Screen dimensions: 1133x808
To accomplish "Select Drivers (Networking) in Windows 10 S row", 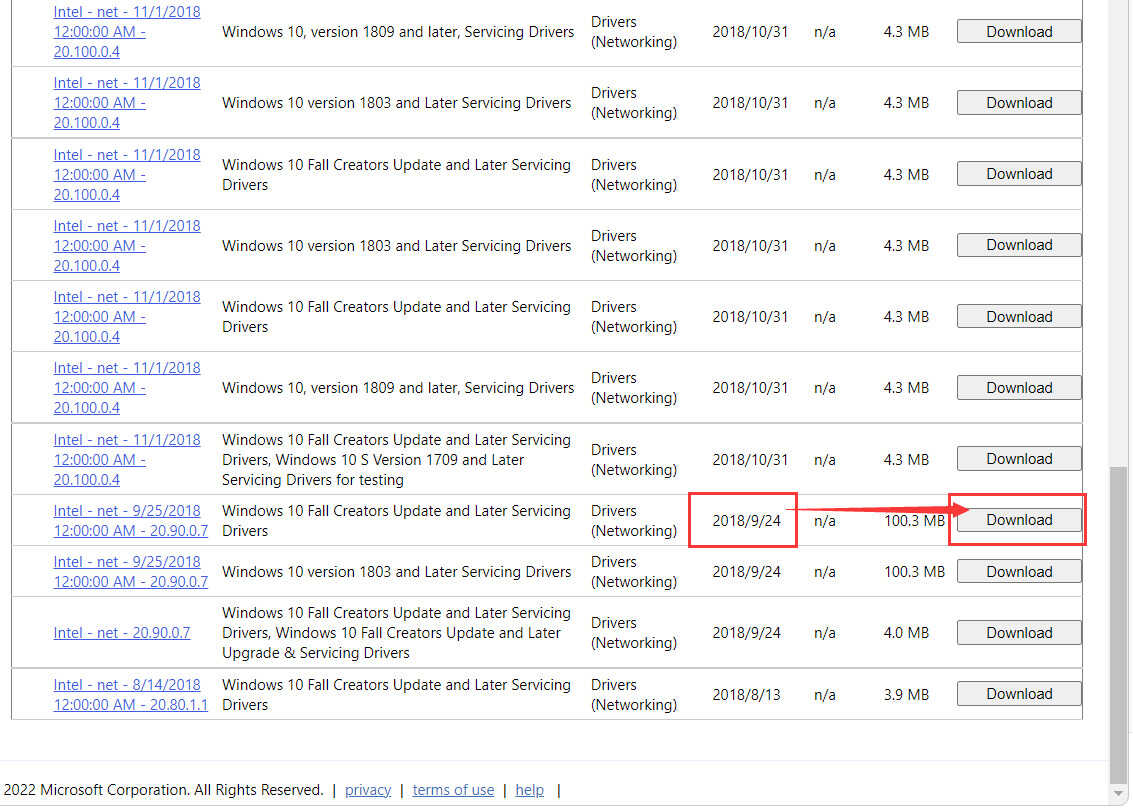I will (x=634, y=460).
